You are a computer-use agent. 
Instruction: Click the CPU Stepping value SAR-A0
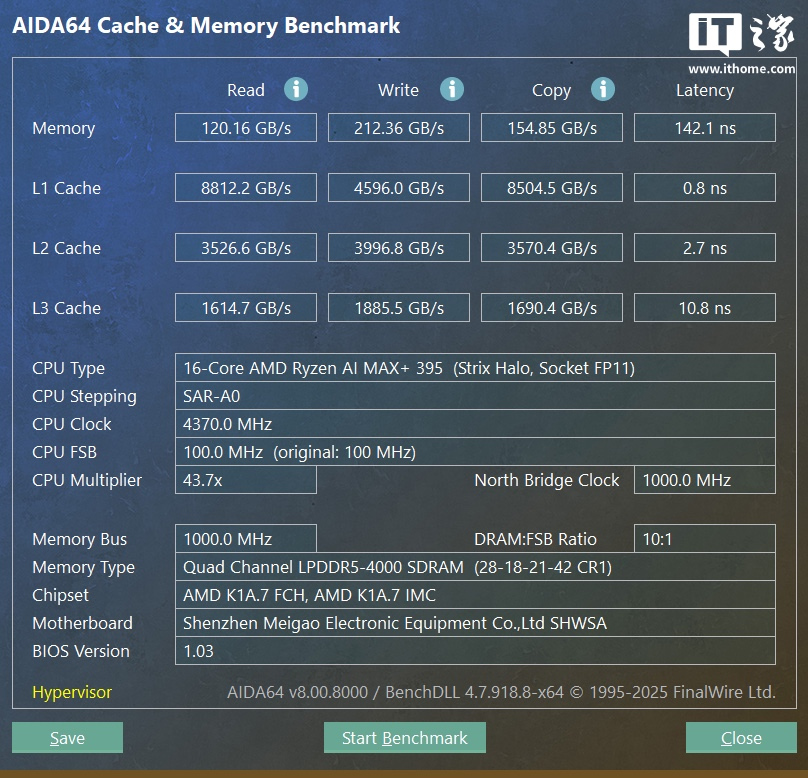tap(475, 396)
